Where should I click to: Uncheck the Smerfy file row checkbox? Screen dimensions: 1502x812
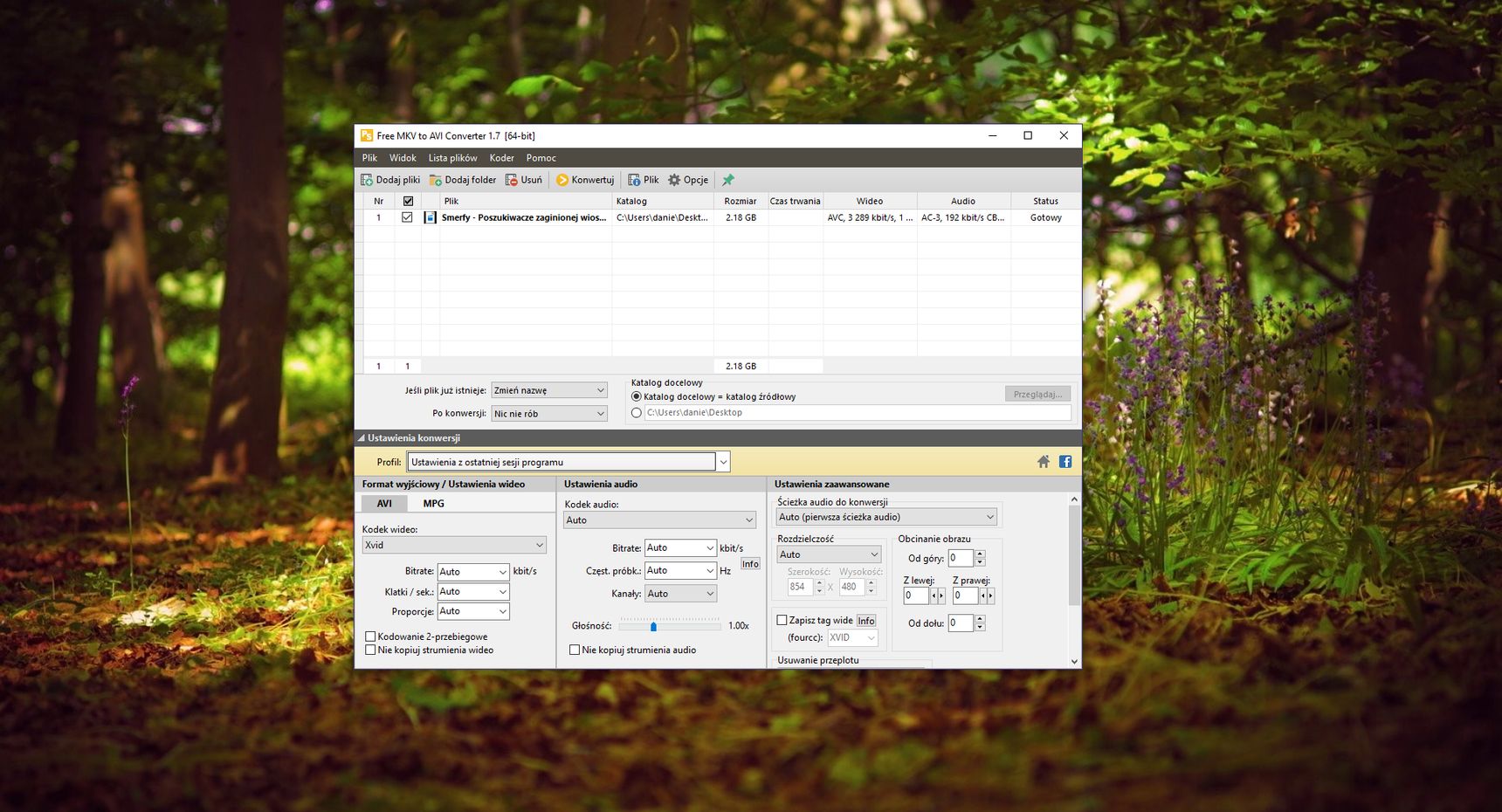pos(407,217)
